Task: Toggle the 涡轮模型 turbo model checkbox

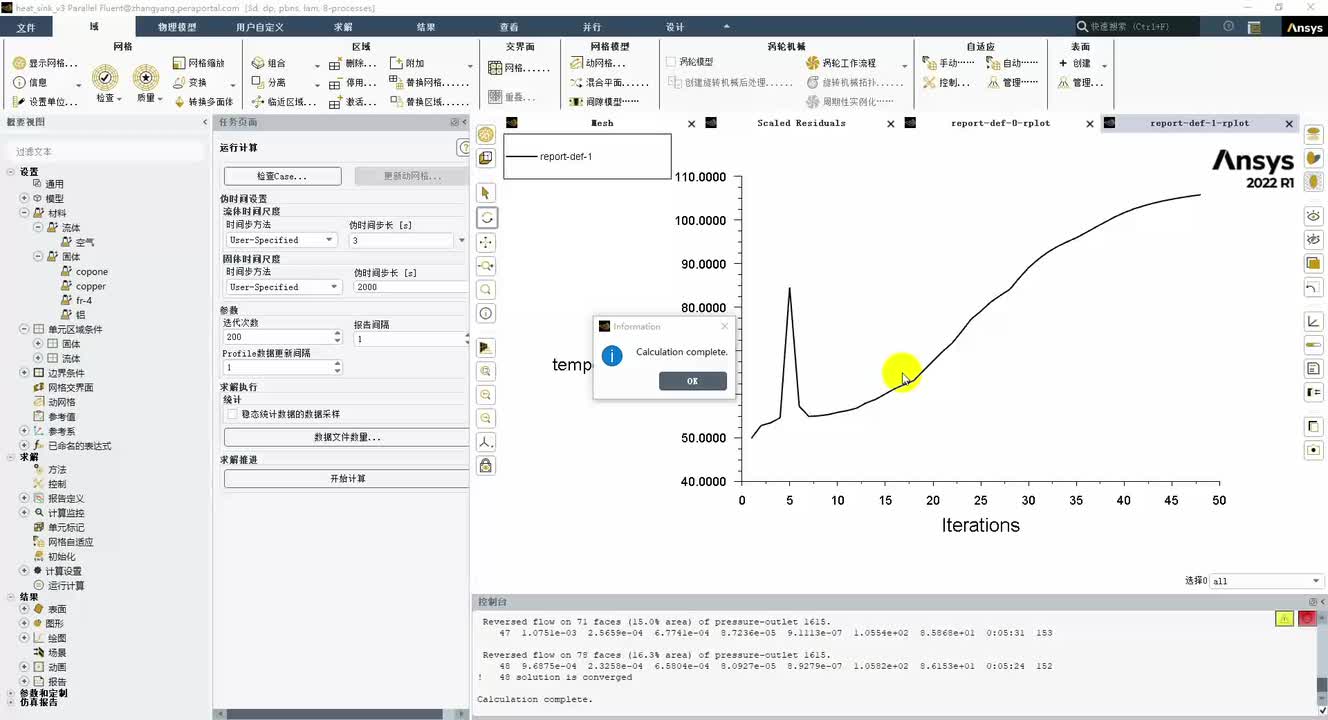Action: pyautogui.click(x=671, y=62)
